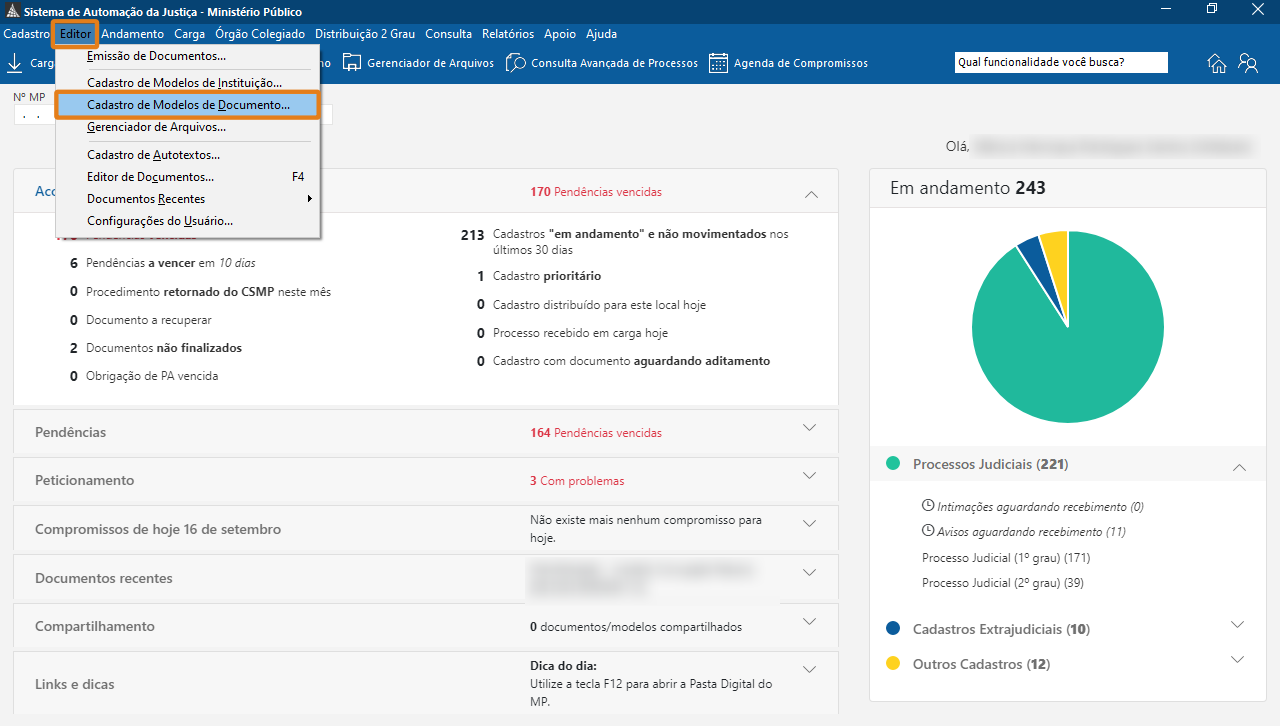Open the Editor menu
The height and width of the screenshot is (726, 1280).
75,34
